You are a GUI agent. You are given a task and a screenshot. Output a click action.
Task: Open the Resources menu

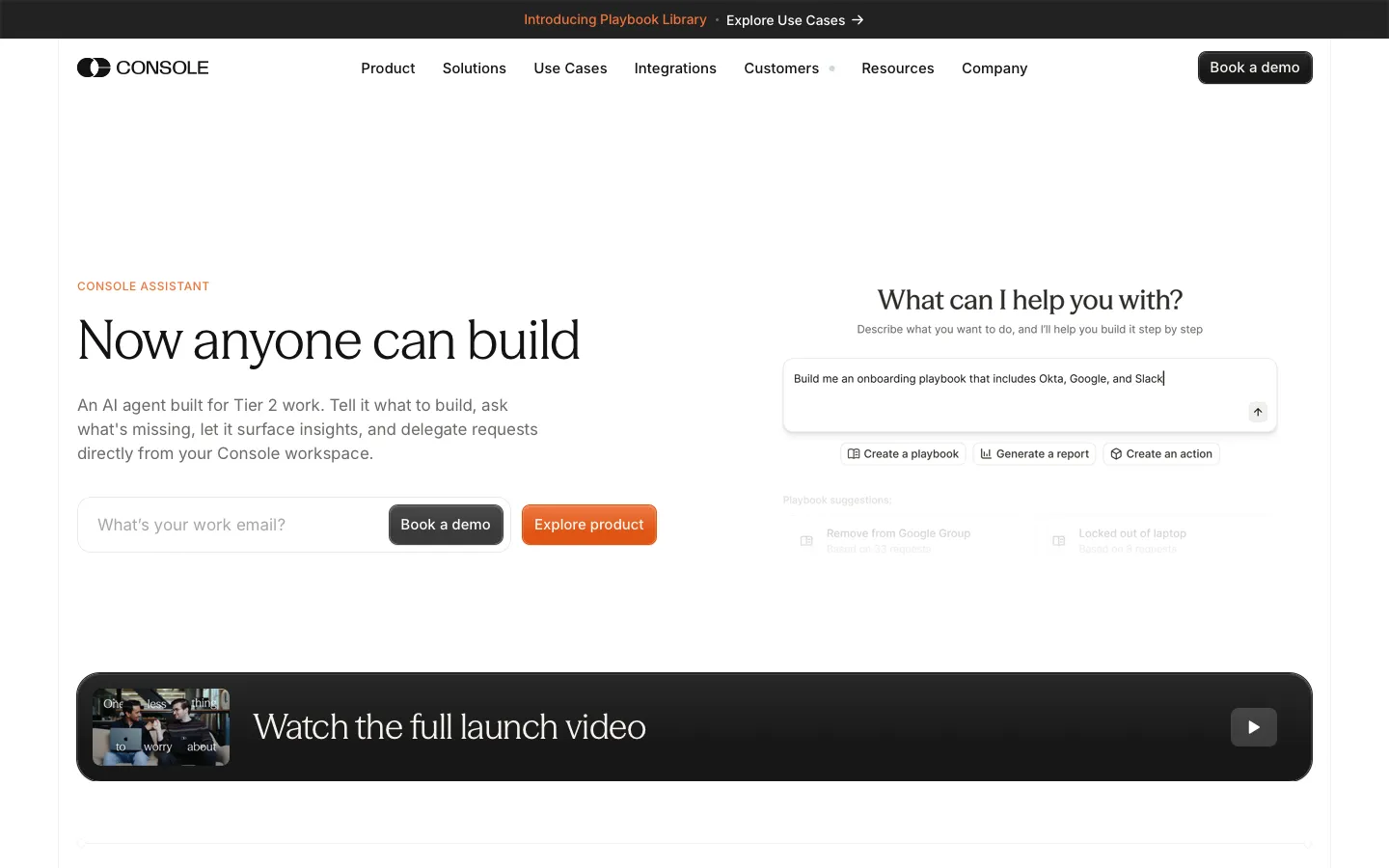pos(897,68)
